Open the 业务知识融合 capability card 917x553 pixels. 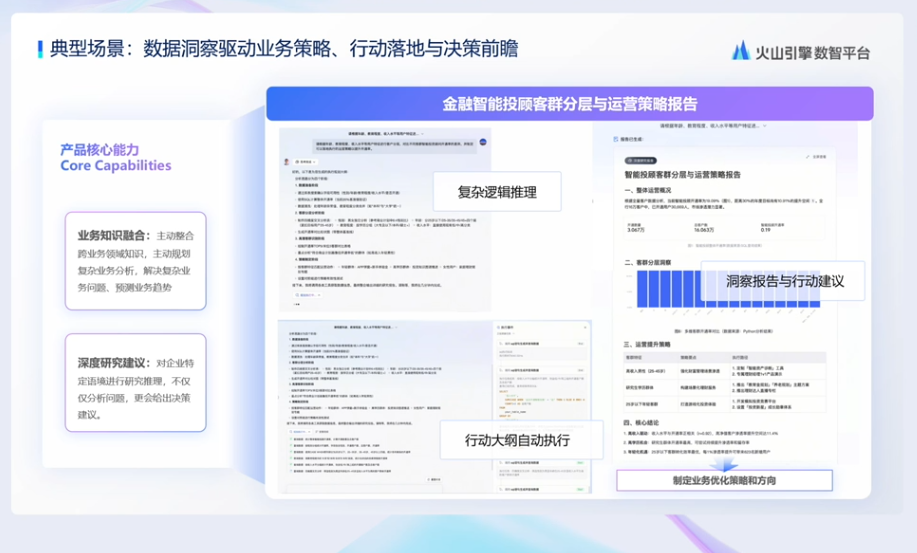(x=136, y=261)
